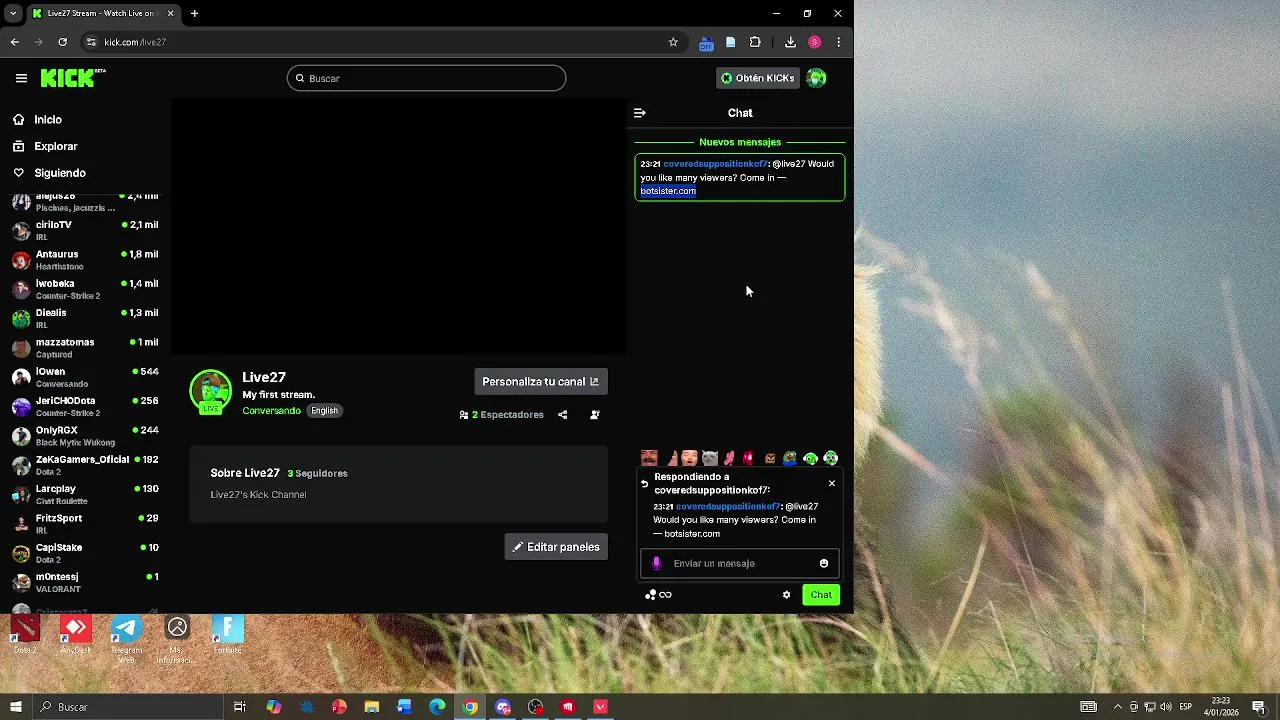Open File Explorer from taskbar

tap(372, 707)
